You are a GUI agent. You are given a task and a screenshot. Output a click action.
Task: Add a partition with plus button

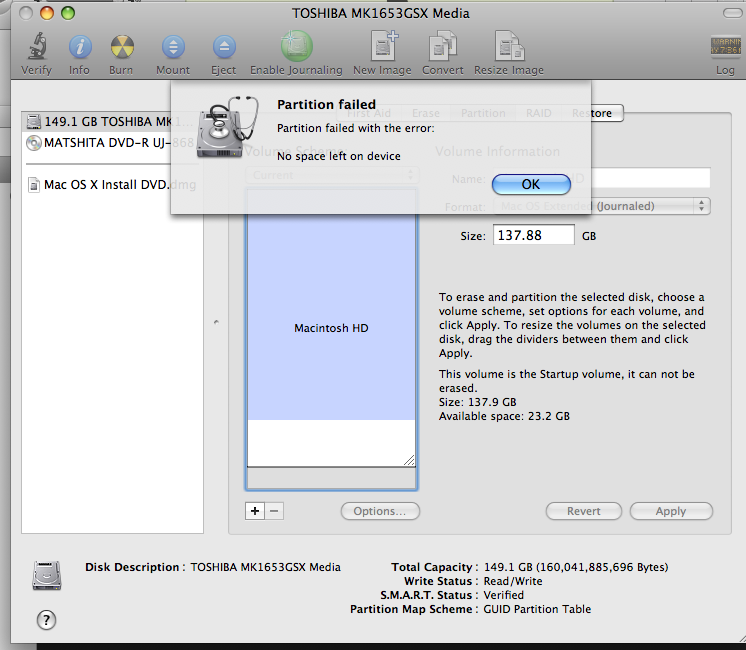[x=255, y=511]
